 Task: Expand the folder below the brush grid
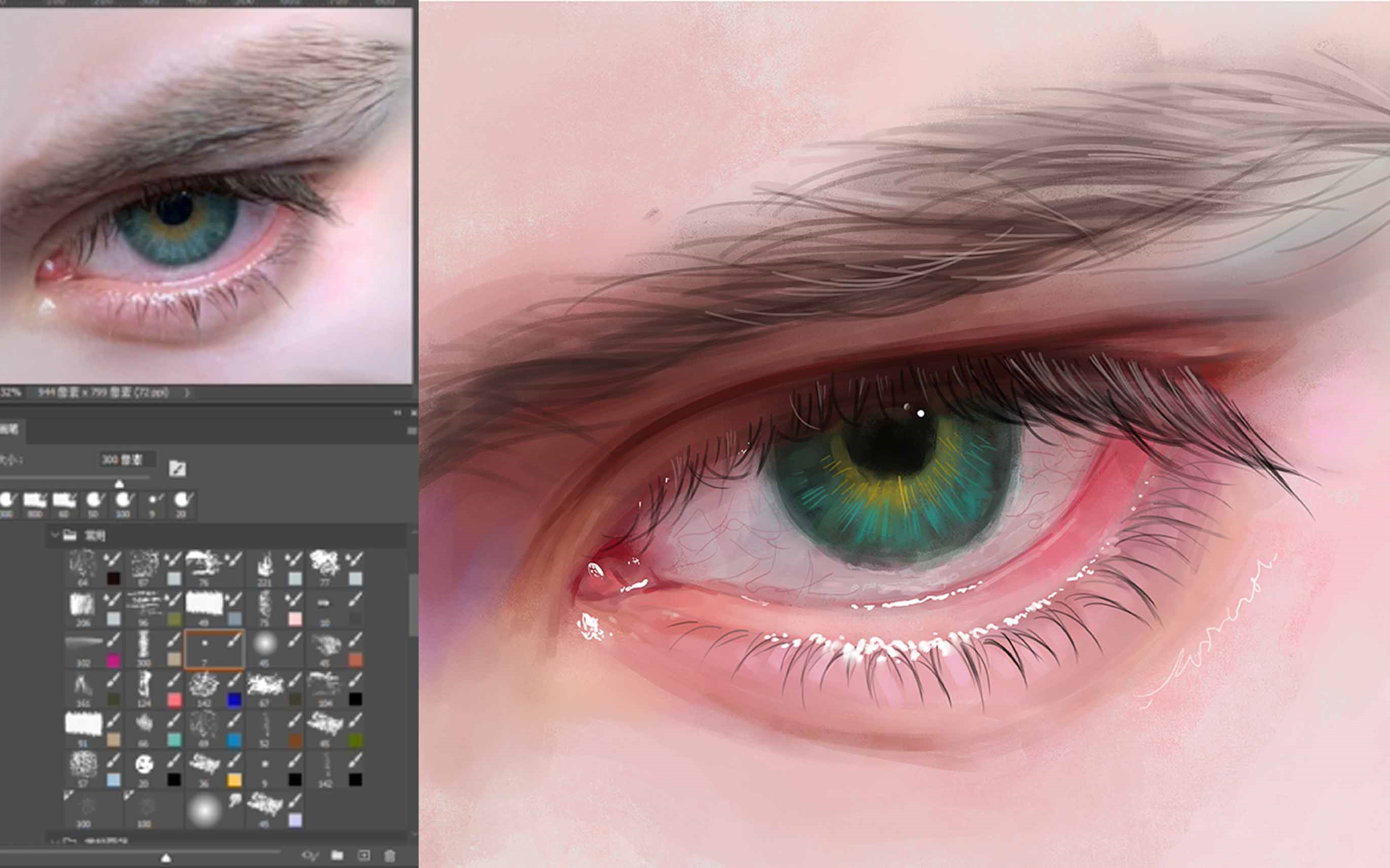click(55, 842)
